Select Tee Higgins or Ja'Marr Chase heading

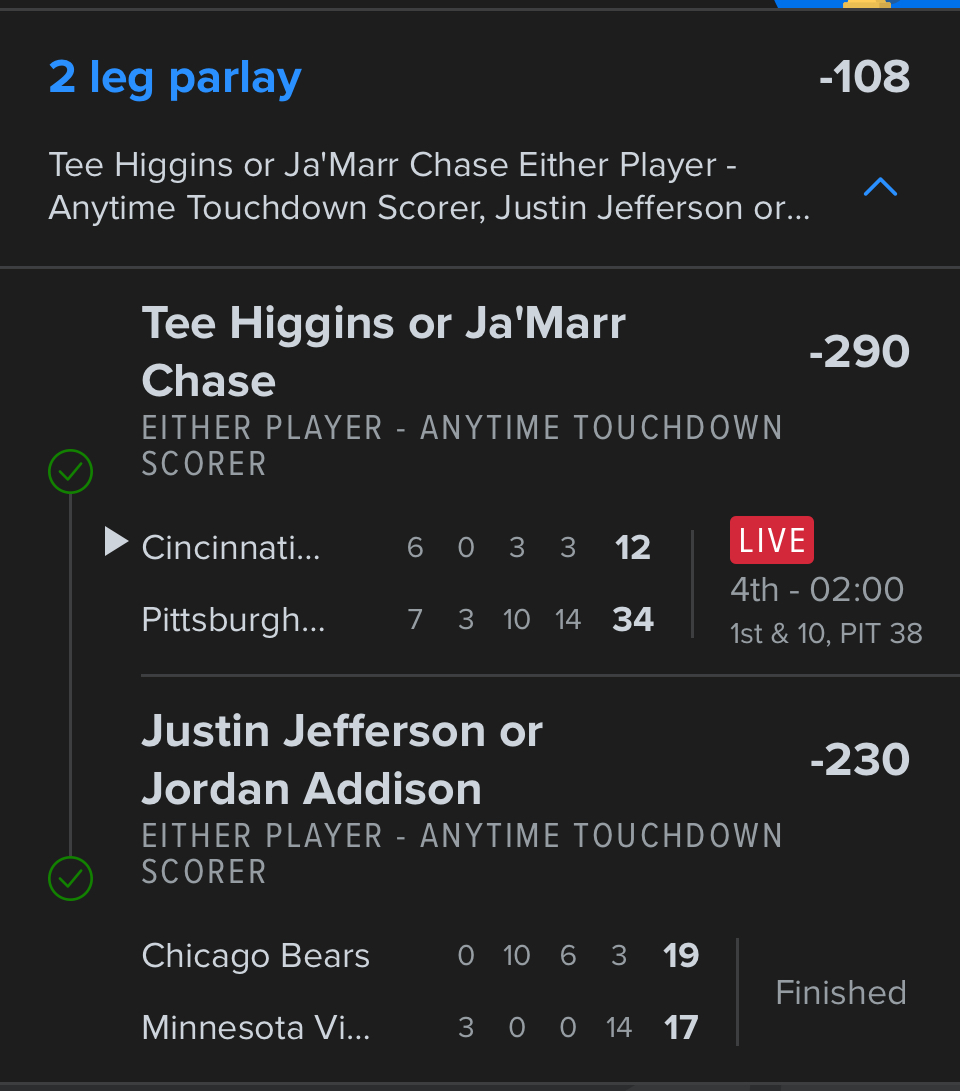click(x=384, y=351)
